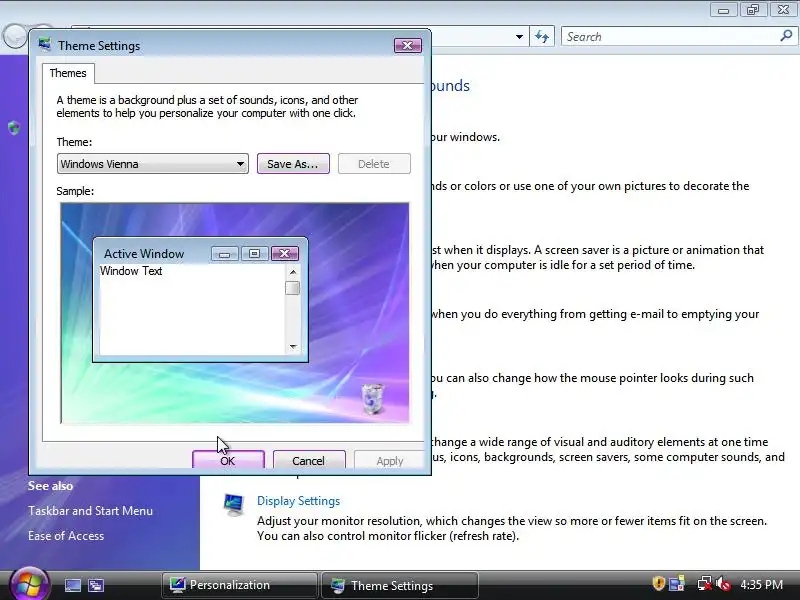Click the tray icon beside the shield
This screenshot has height=600, width=800.
pos(677,584)
